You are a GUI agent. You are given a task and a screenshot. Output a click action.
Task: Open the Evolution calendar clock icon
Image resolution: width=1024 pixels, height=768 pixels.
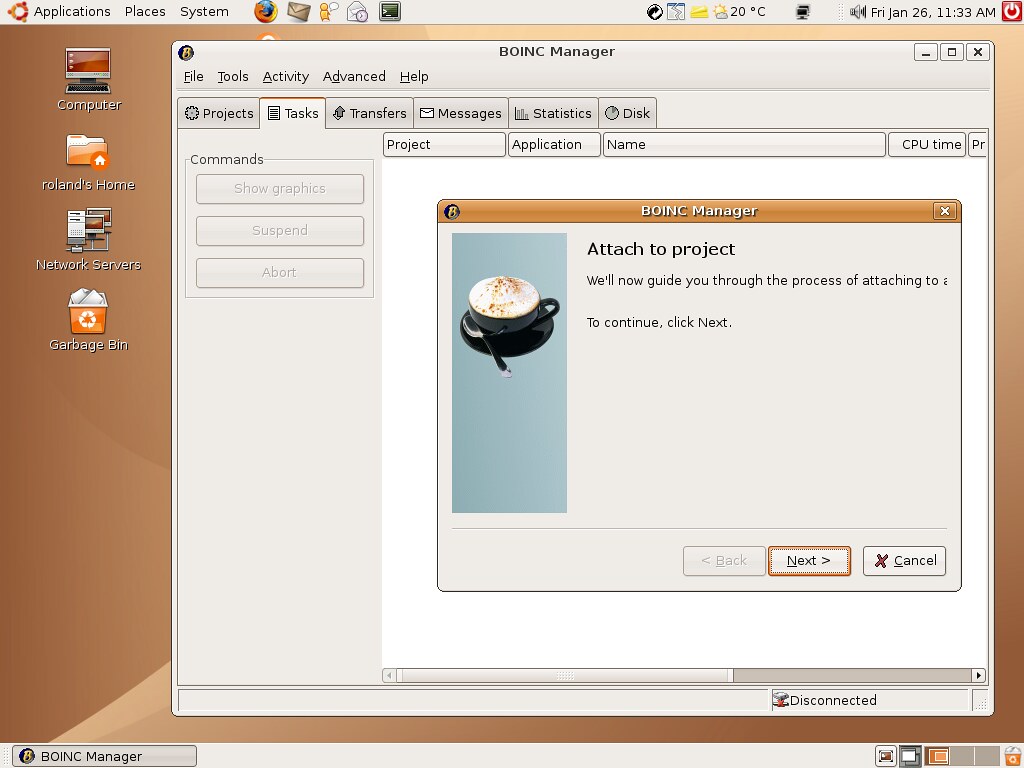click(357, 11)
